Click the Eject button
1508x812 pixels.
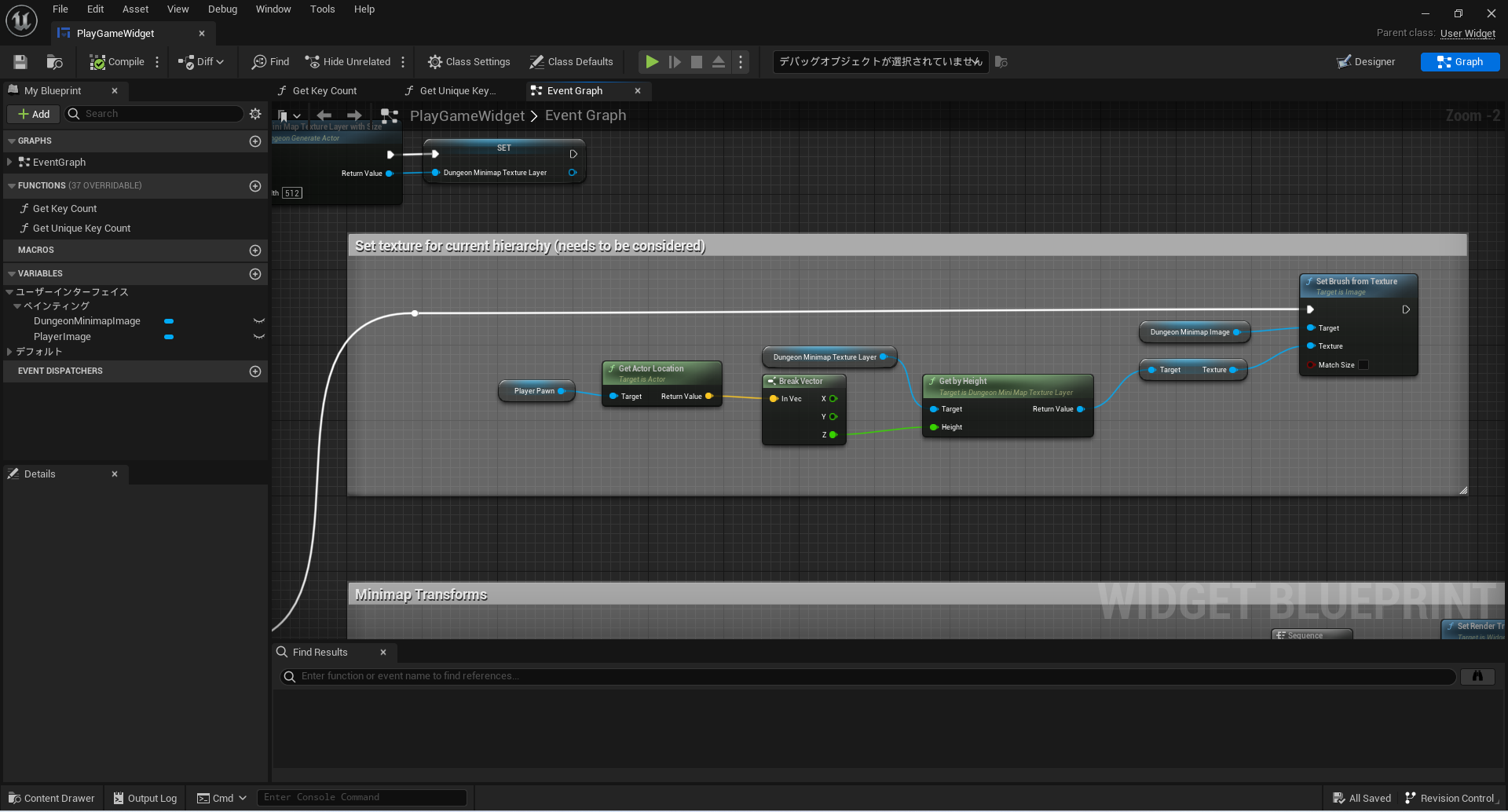click(719, 62)
